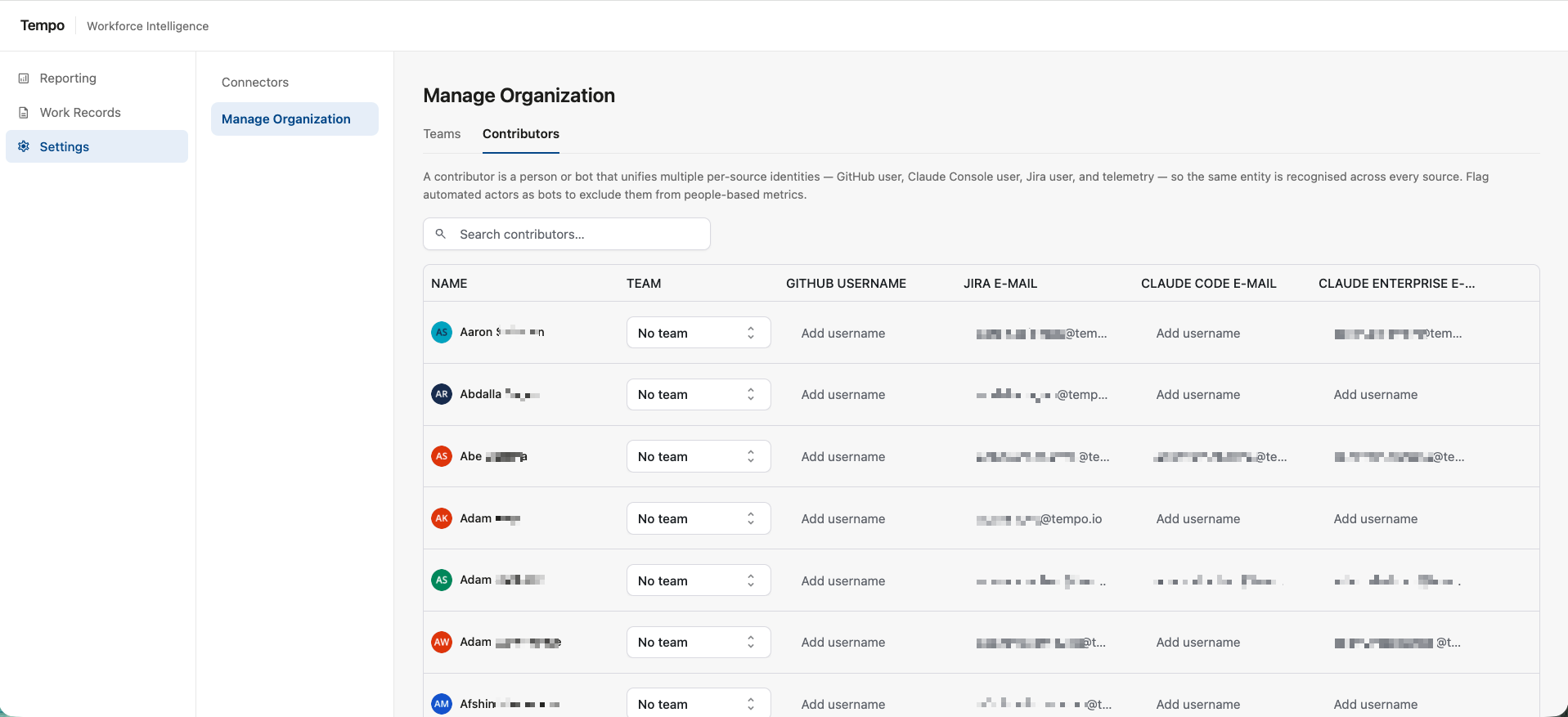The image size is (1568, 717).
Task: Open team dropdown in green AS avatar row
Action: (x=699, y=580)
